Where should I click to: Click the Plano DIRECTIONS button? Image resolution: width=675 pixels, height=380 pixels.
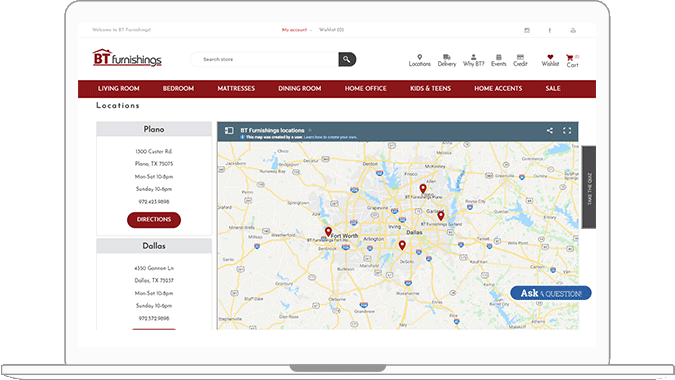154,219
